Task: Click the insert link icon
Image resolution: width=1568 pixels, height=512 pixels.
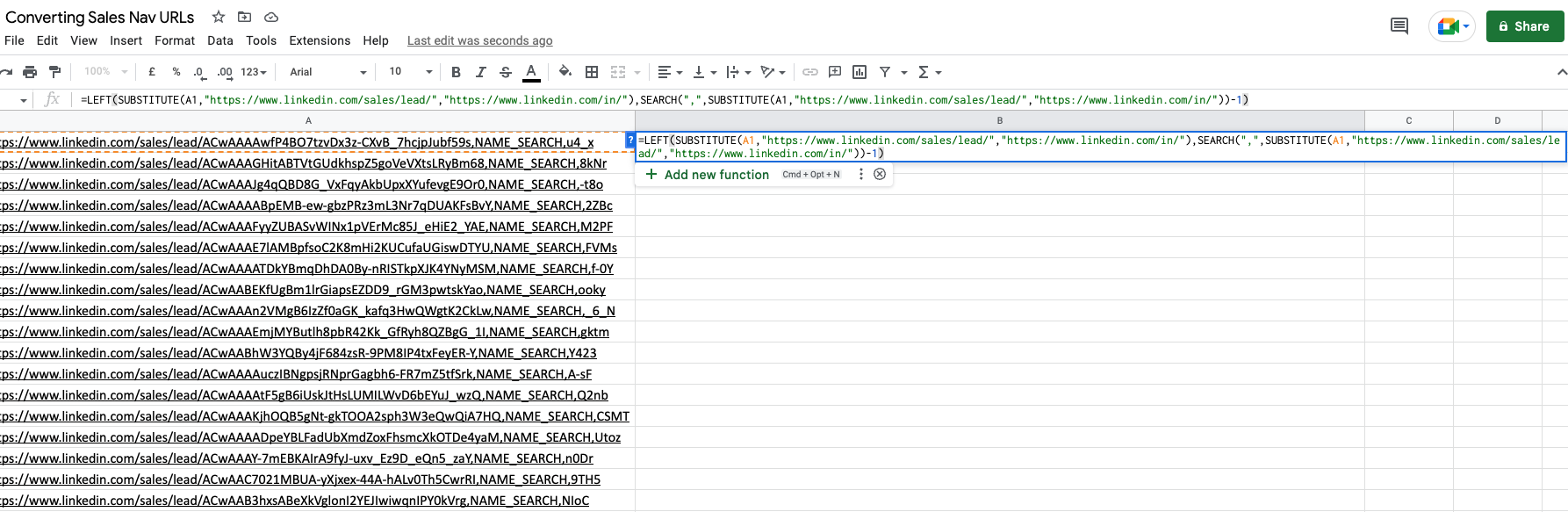Action: pyautogui.click(x=810, y=72)
